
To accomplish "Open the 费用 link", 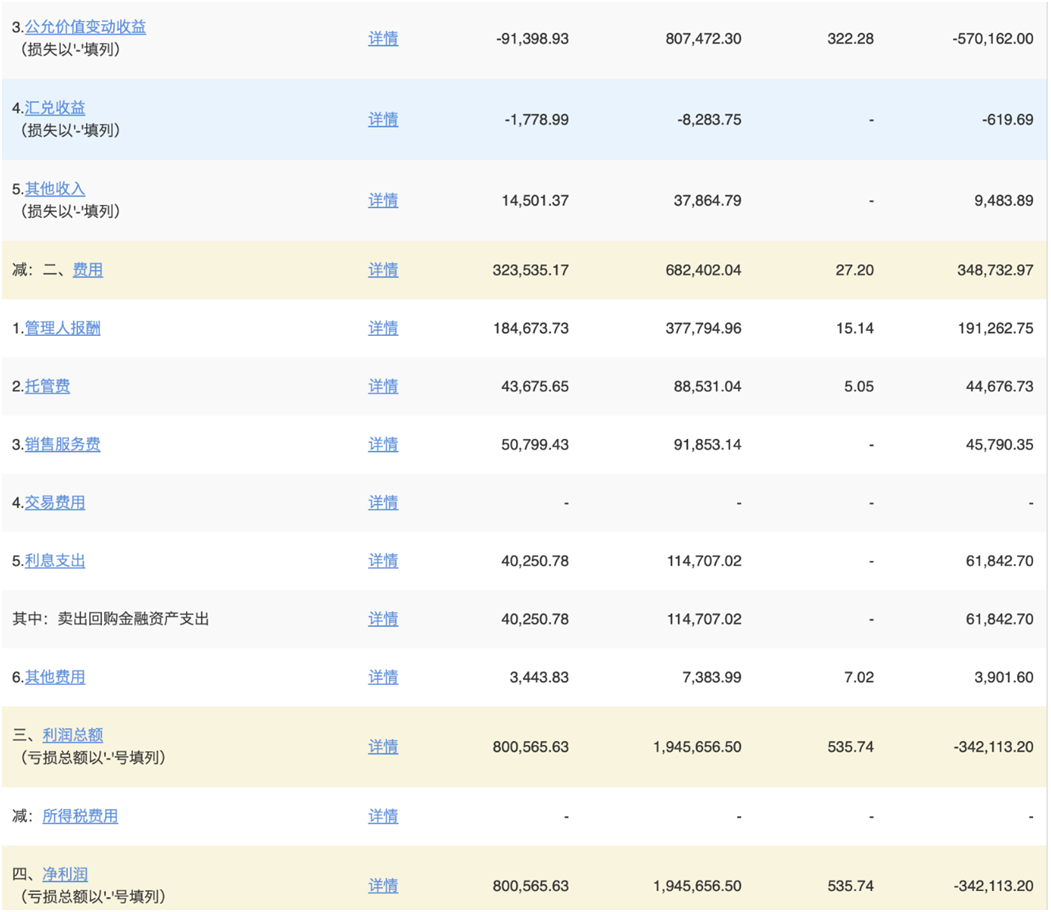I will click(x=88, y=270).
